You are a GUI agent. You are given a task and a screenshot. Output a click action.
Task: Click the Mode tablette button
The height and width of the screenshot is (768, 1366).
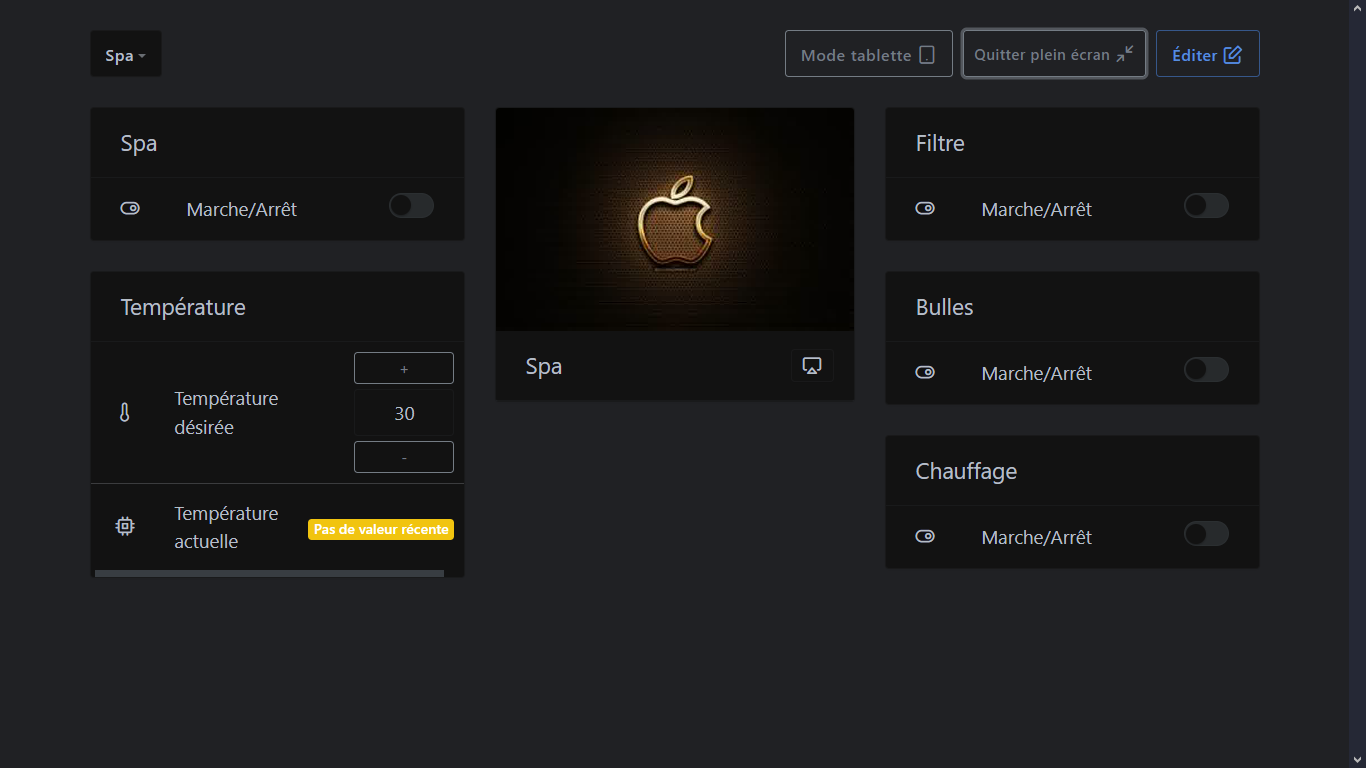(869, 54)
